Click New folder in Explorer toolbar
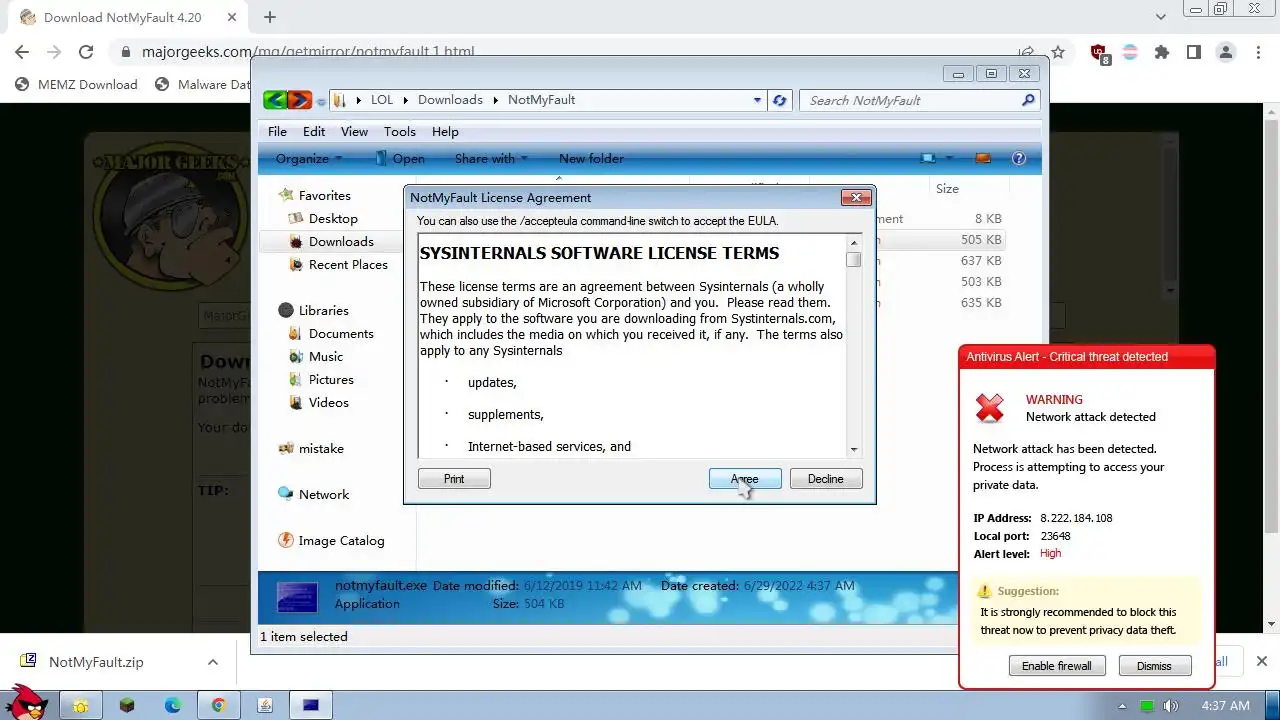 [591, 158]
